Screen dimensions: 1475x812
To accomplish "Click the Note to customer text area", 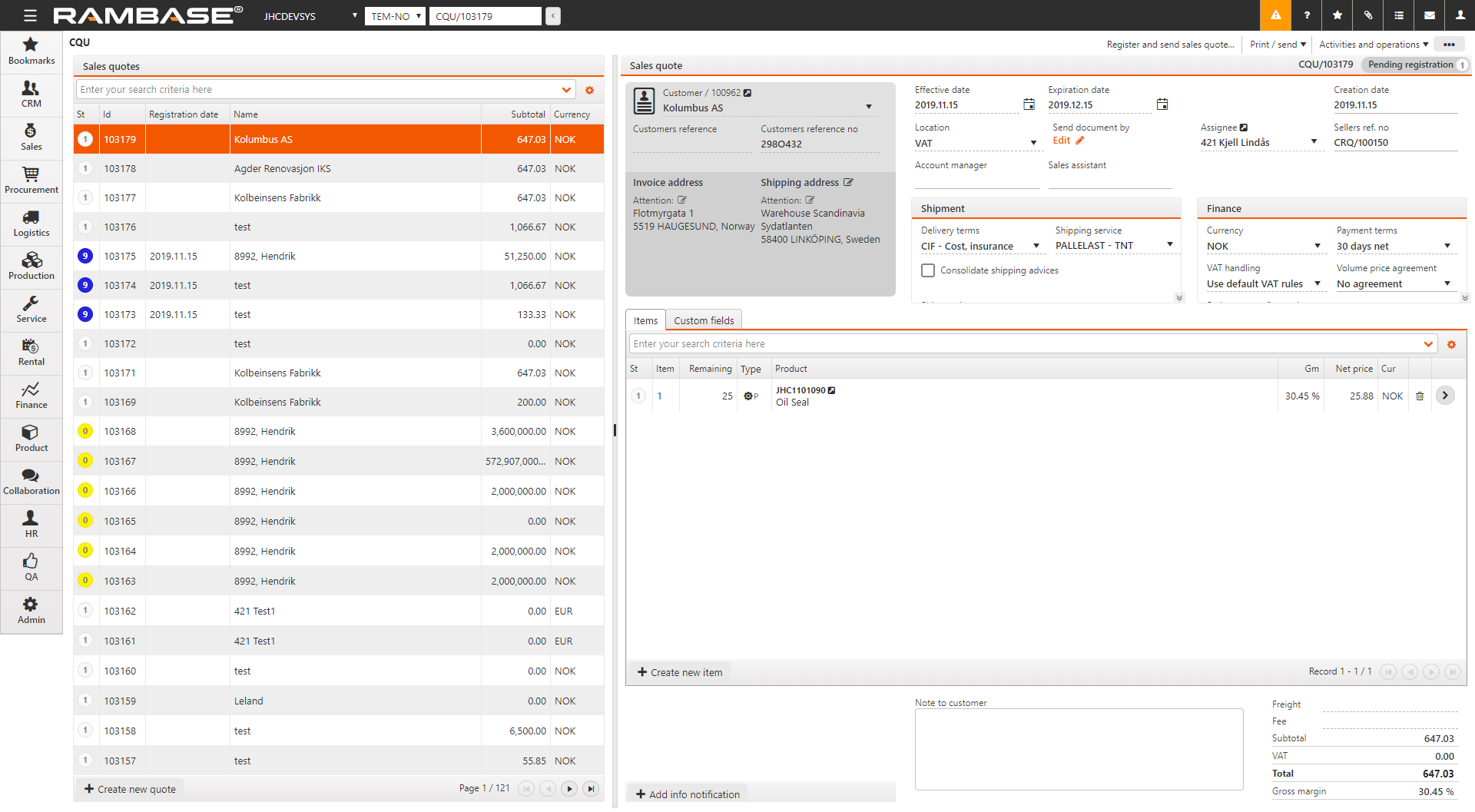I will click(x=1079, y=749).
